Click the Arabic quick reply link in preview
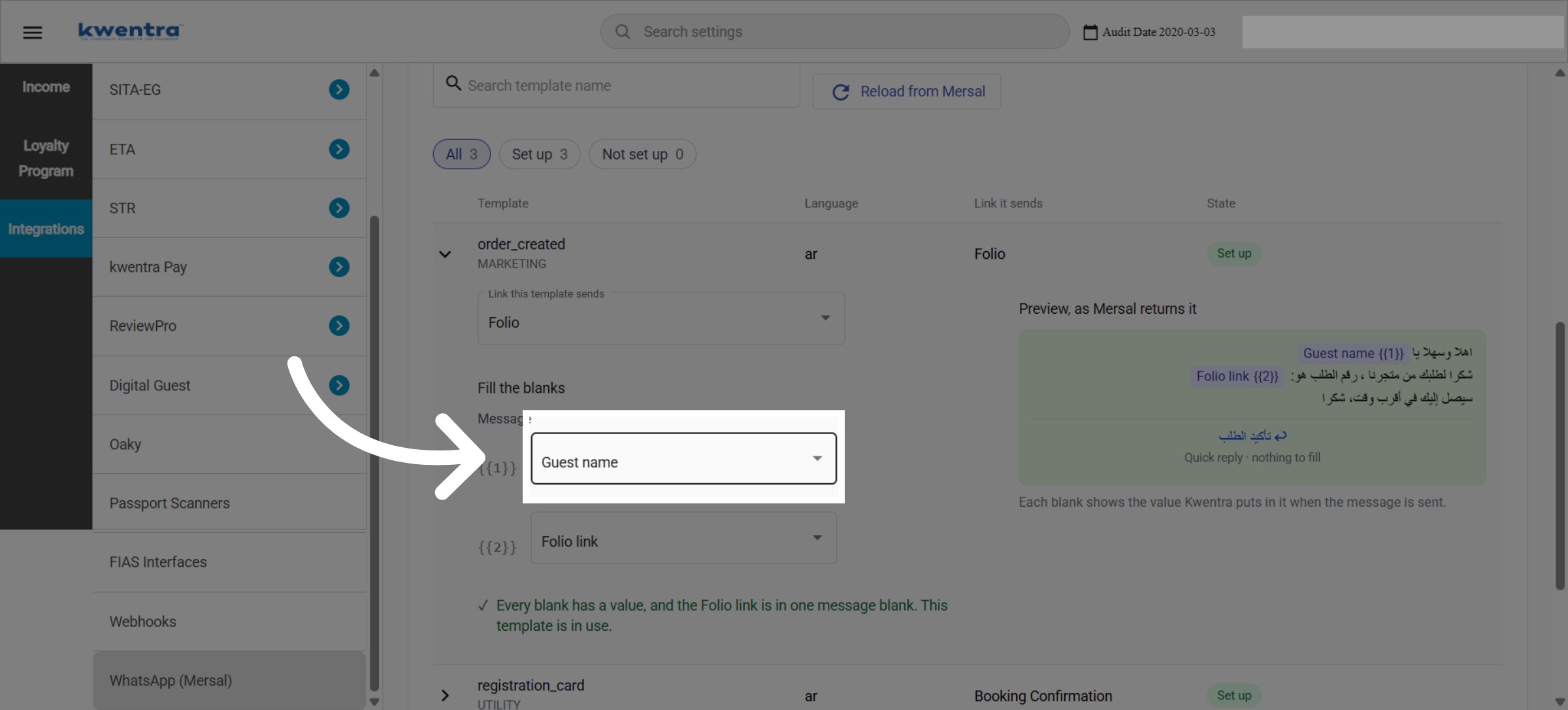The image size is (1568, 710). 1252,435
